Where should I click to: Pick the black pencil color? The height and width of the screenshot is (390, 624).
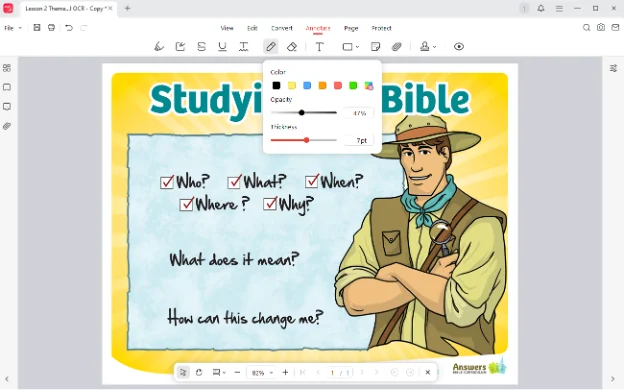click(x=276, y=85)
